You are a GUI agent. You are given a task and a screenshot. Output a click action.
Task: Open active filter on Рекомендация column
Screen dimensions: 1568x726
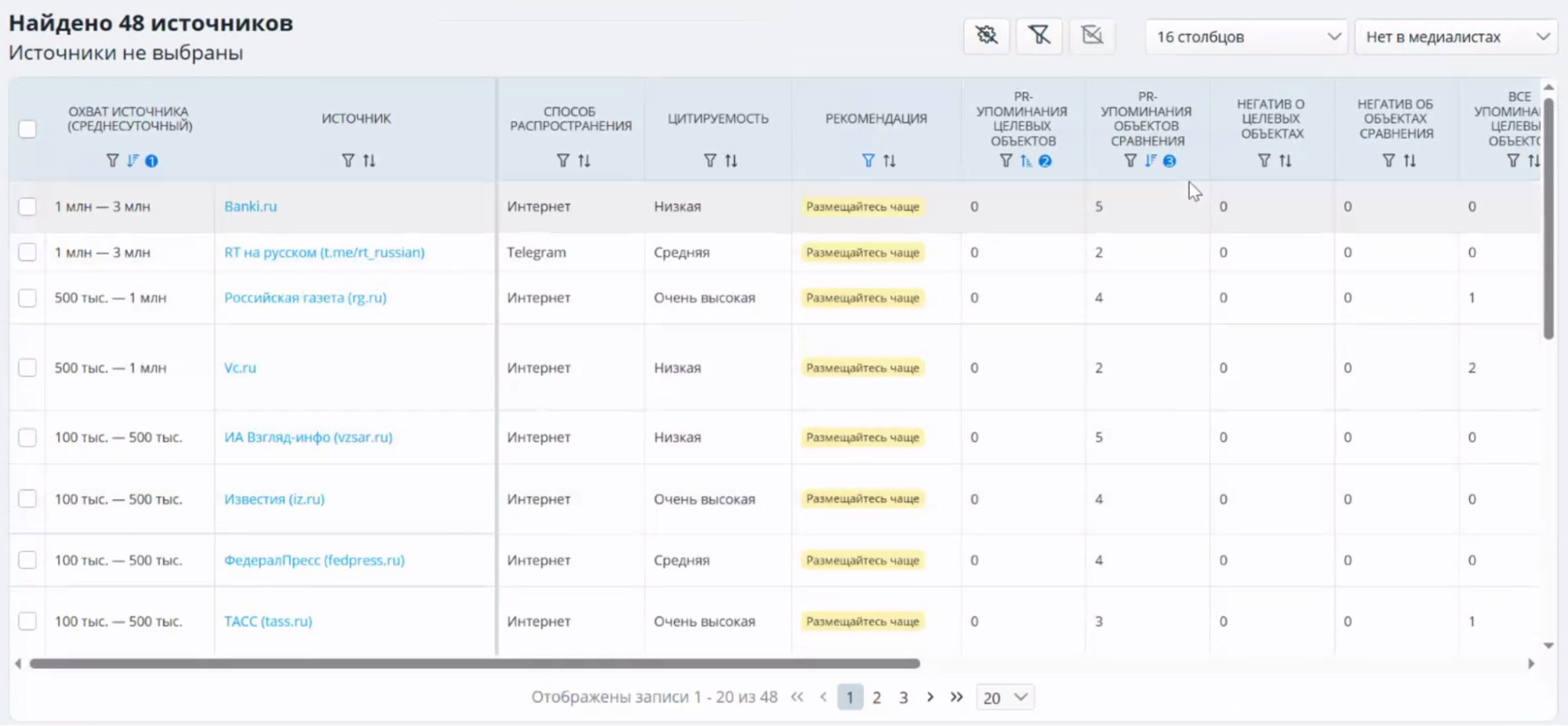pos(868,161)
